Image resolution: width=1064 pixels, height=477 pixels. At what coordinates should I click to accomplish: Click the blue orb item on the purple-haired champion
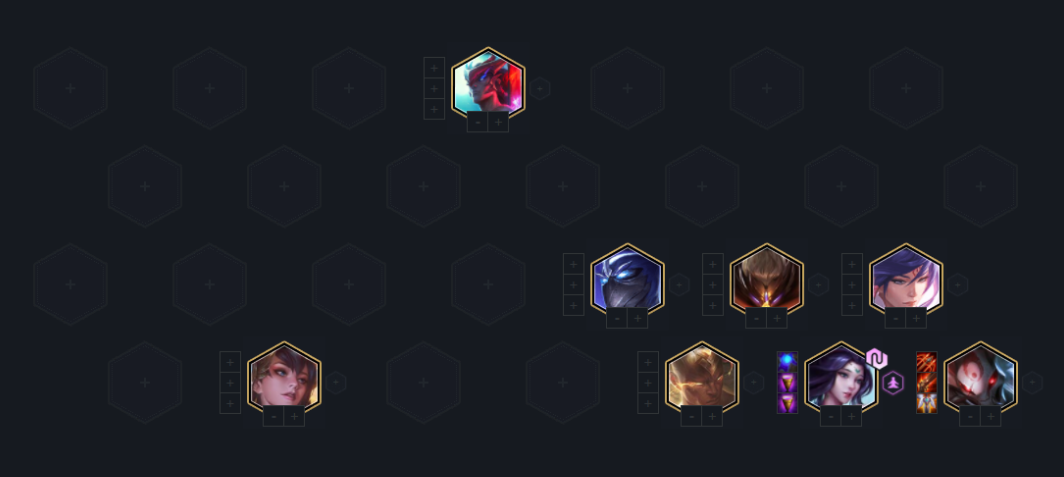tap(787, 362)
